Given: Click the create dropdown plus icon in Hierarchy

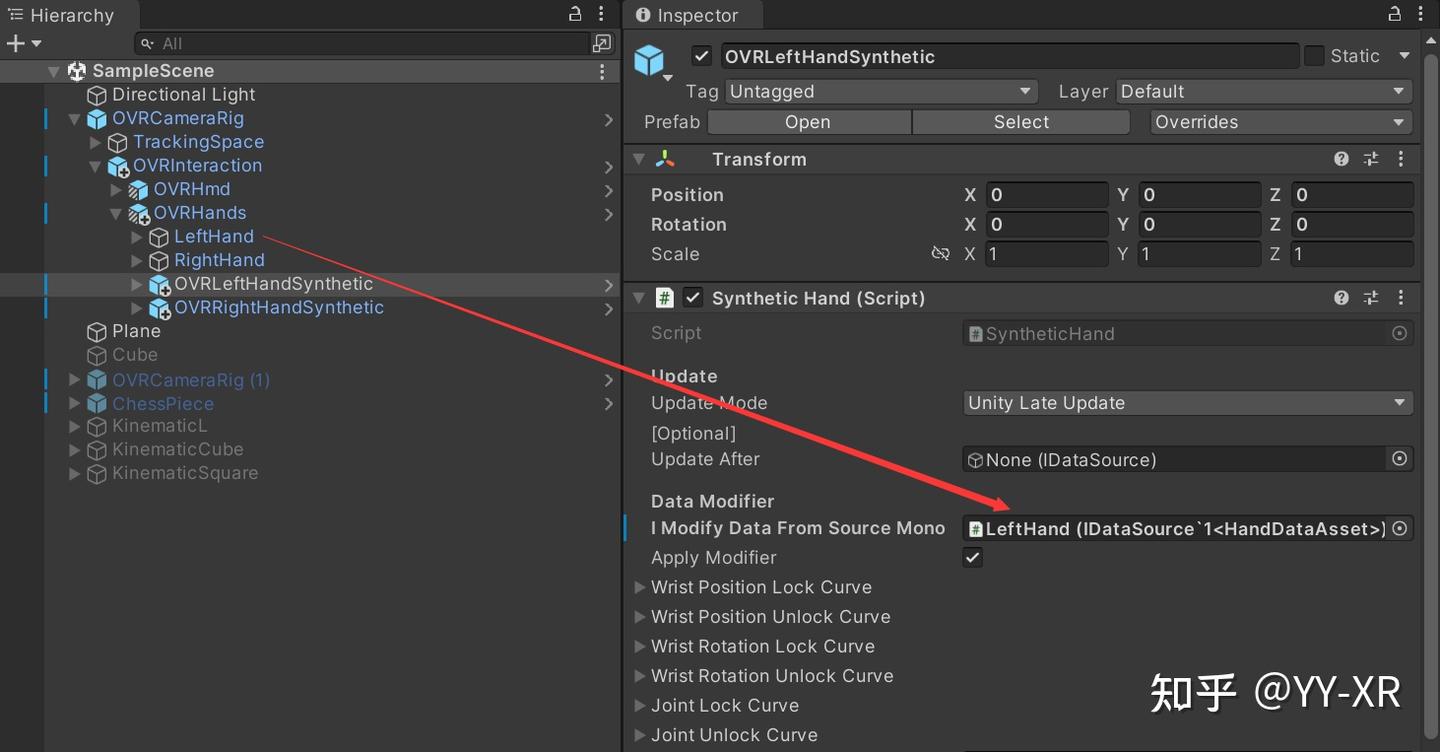Looking at the screenshot, I should pyautogui.click(x=14, y=42).
